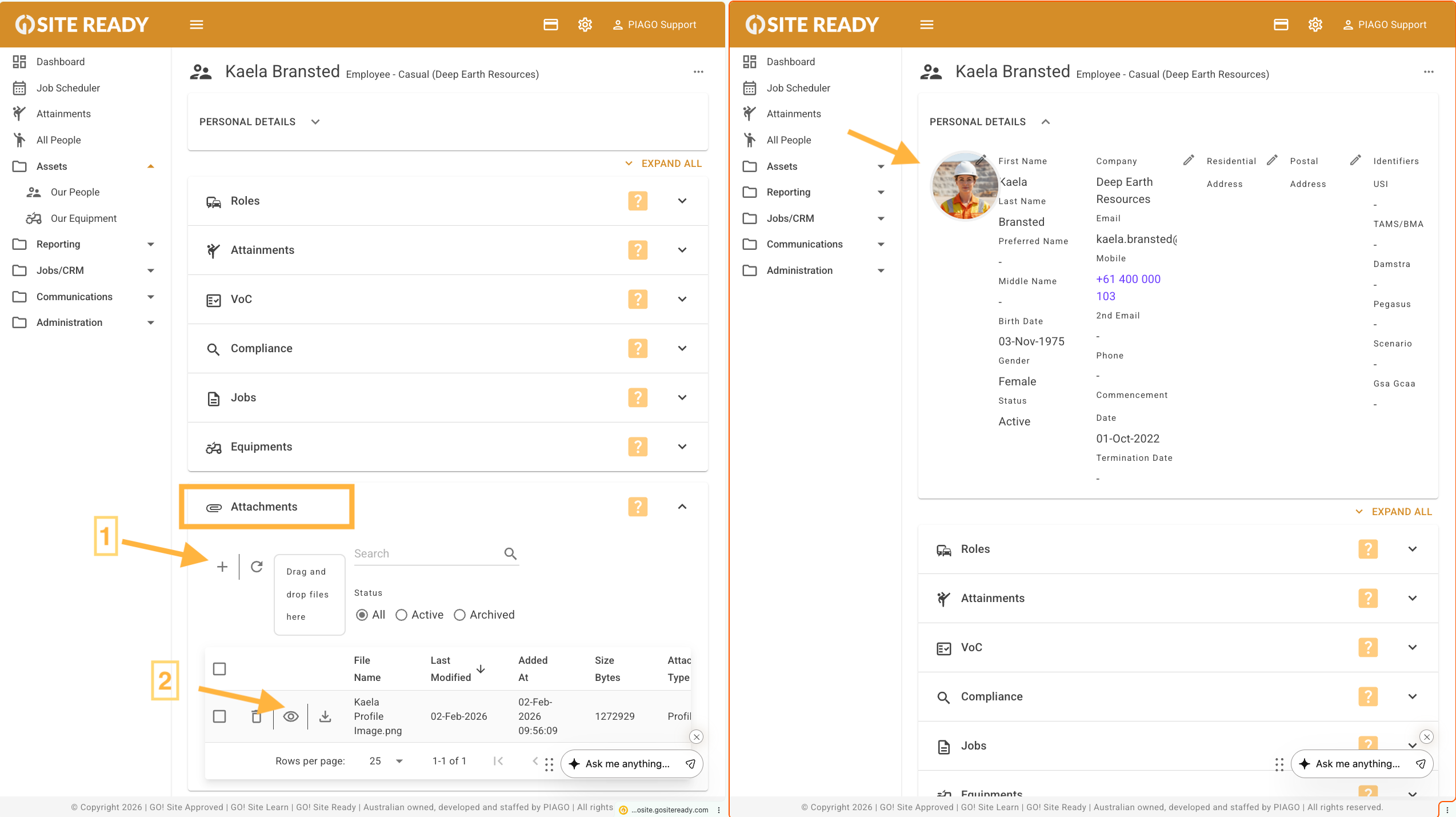This screenshot has width=1456, height=817.
Task: Click the attachments Search input field
Action: point(426,553)
